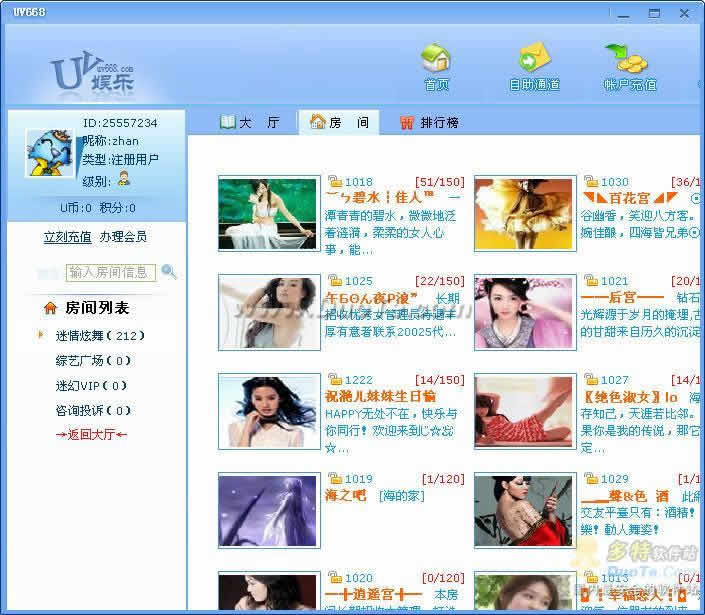Click the user avatar picture

click(49, 153)
